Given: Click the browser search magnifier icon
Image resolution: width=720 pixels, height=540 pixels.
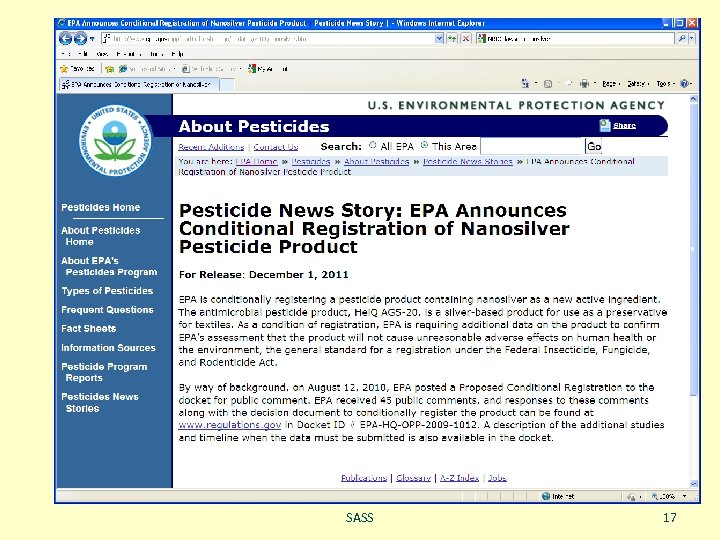Looking at the screenshot, I should click(x=682, y=39).
